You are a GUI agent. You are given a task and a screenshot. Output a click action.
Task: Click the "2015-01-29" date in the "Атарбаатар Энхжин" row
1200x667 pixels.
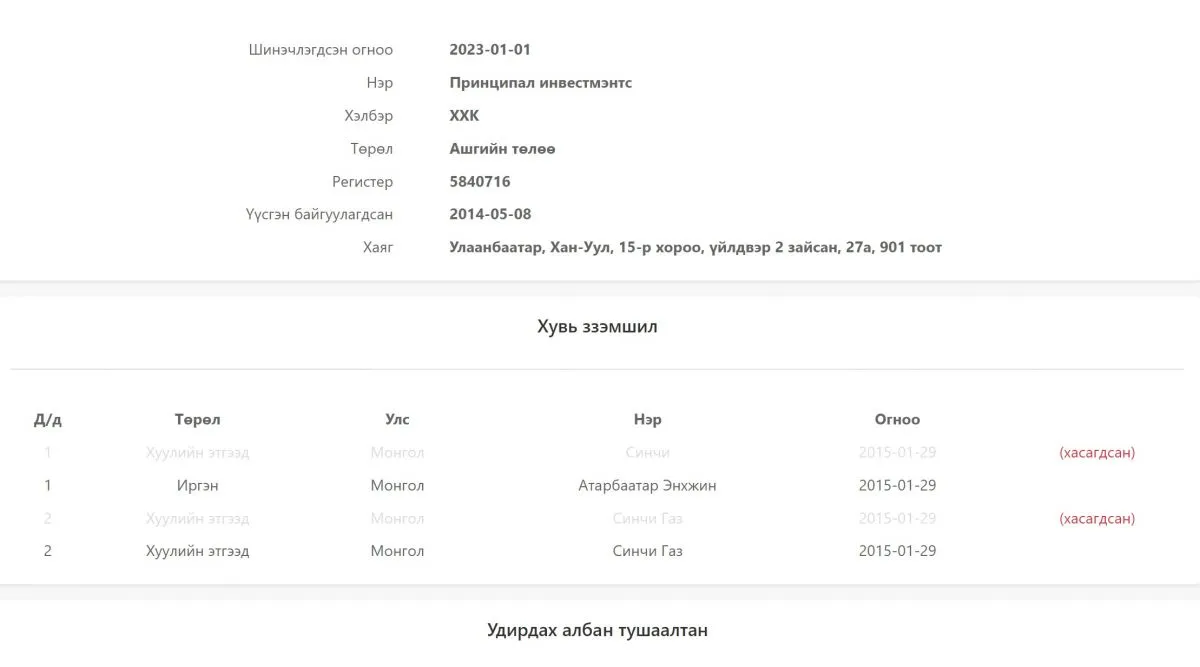898,486
